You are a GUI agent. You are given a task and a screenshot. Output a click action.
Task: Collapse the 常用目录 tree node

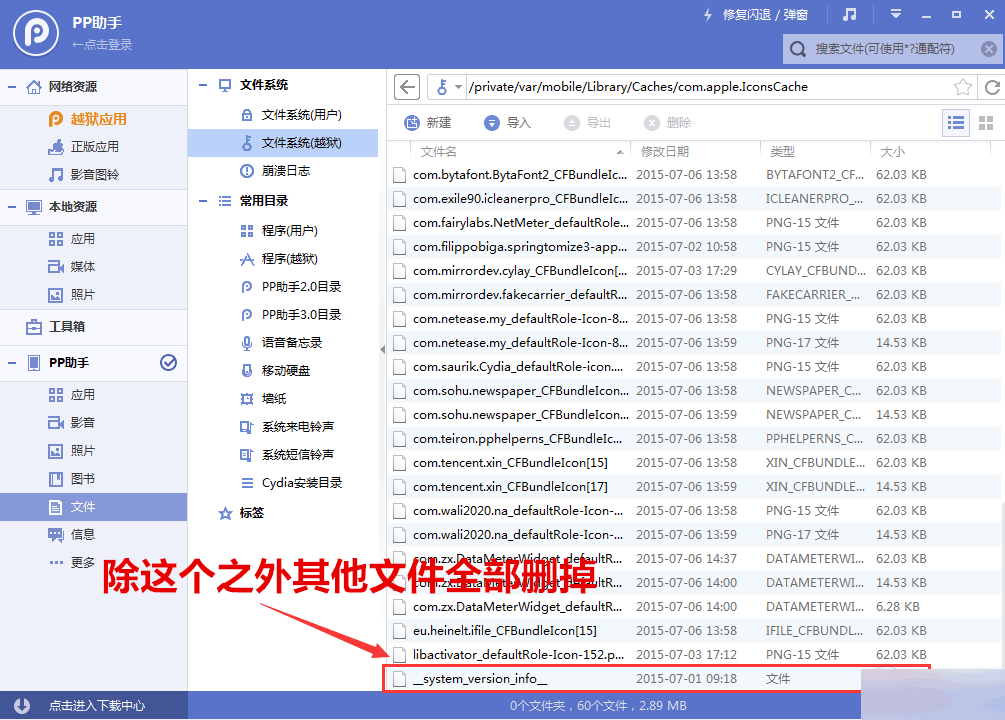click(203, 201)
